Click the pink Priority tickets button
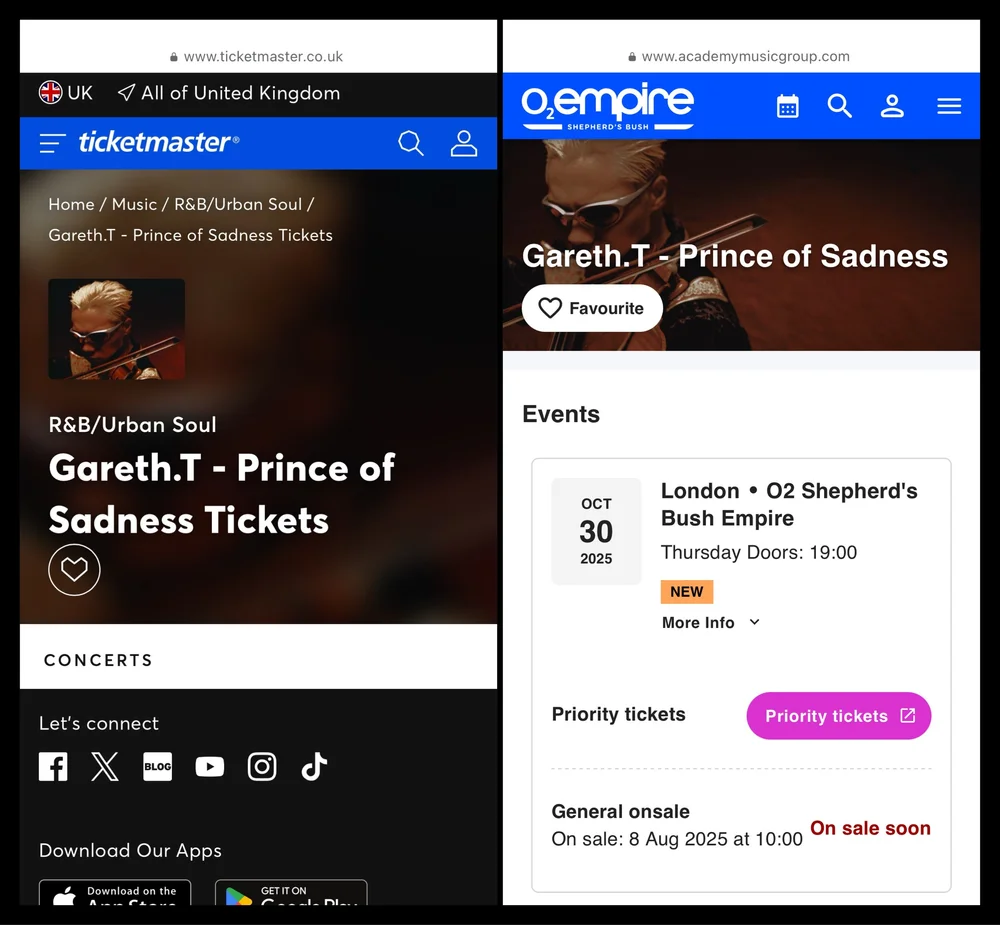The width and height of the screenshot is (1000, 925). 839,716
